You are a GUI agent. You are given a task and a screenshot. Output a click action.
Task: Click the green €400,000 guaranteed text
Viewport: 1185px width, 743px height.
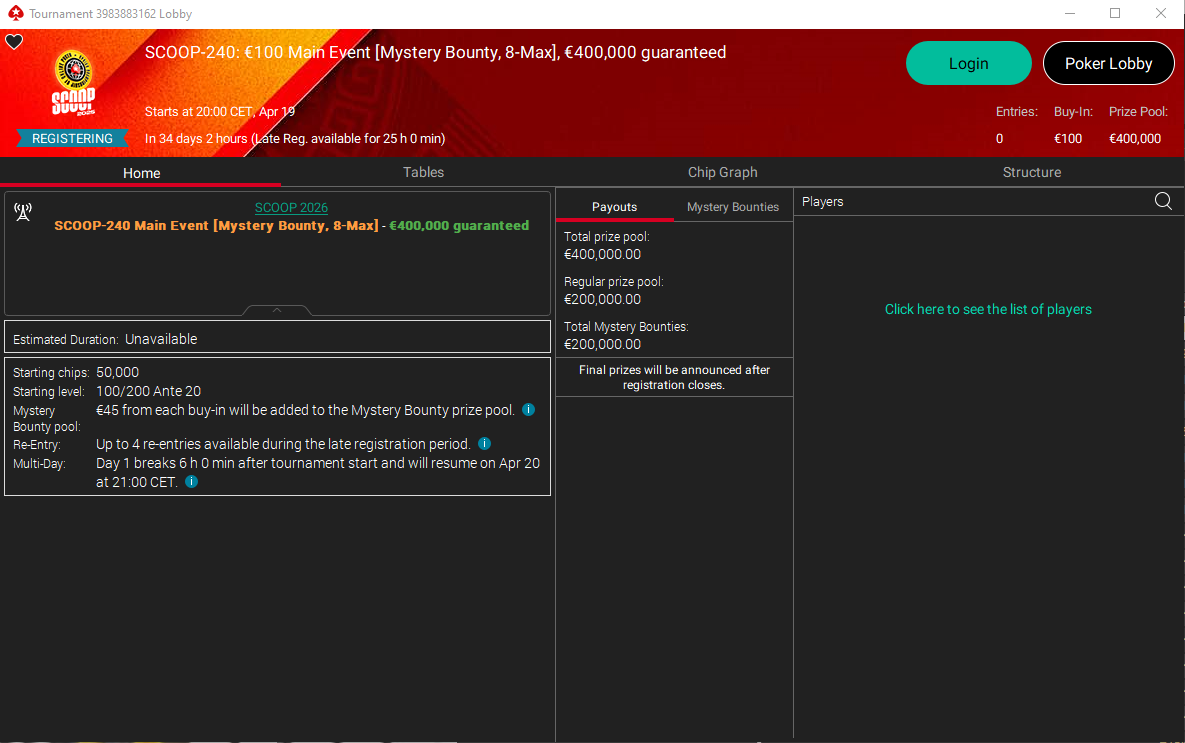tap(459, 225)
